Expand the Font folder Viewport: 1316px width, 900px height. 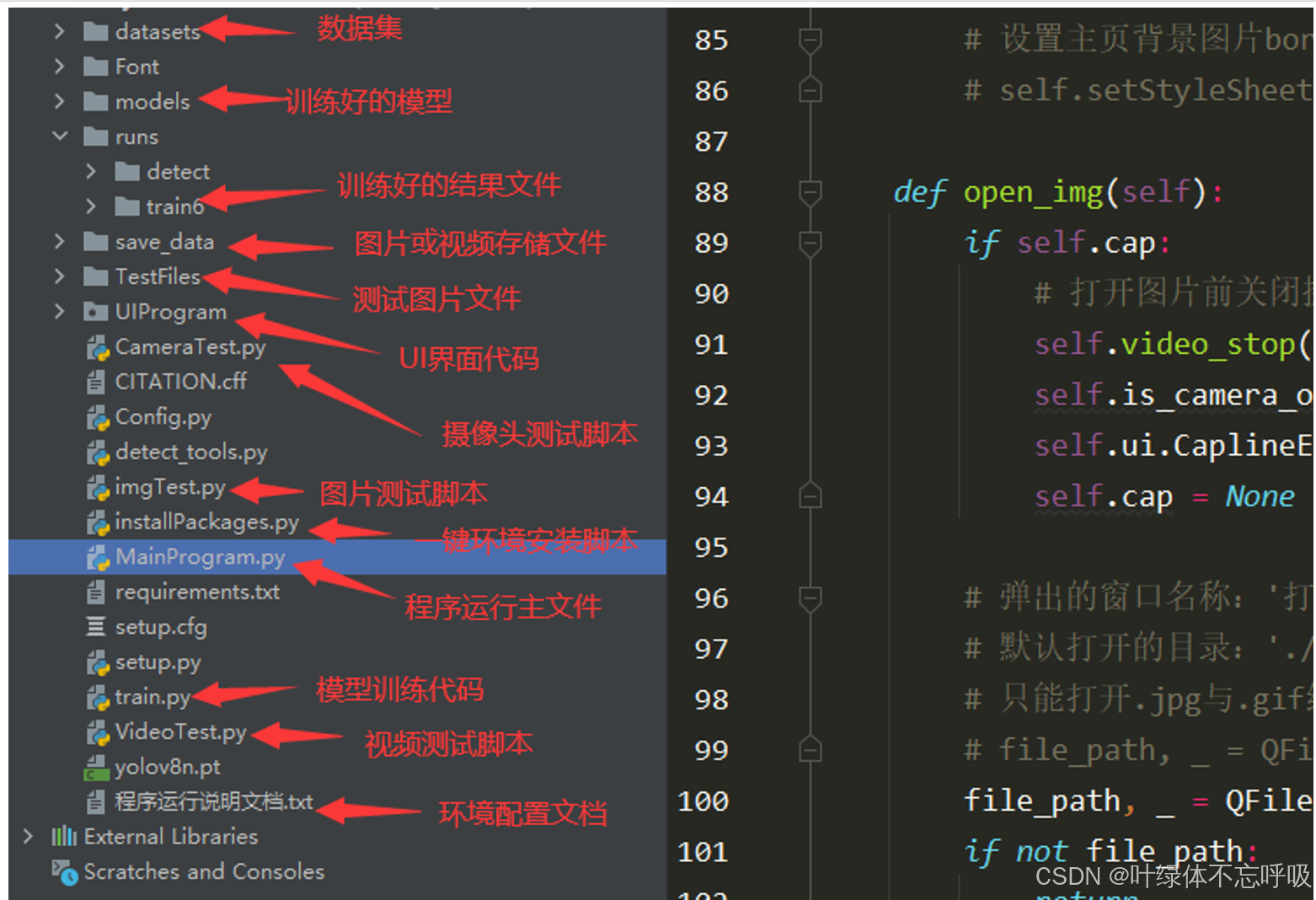pyautogui.click(x=58, y=66)
